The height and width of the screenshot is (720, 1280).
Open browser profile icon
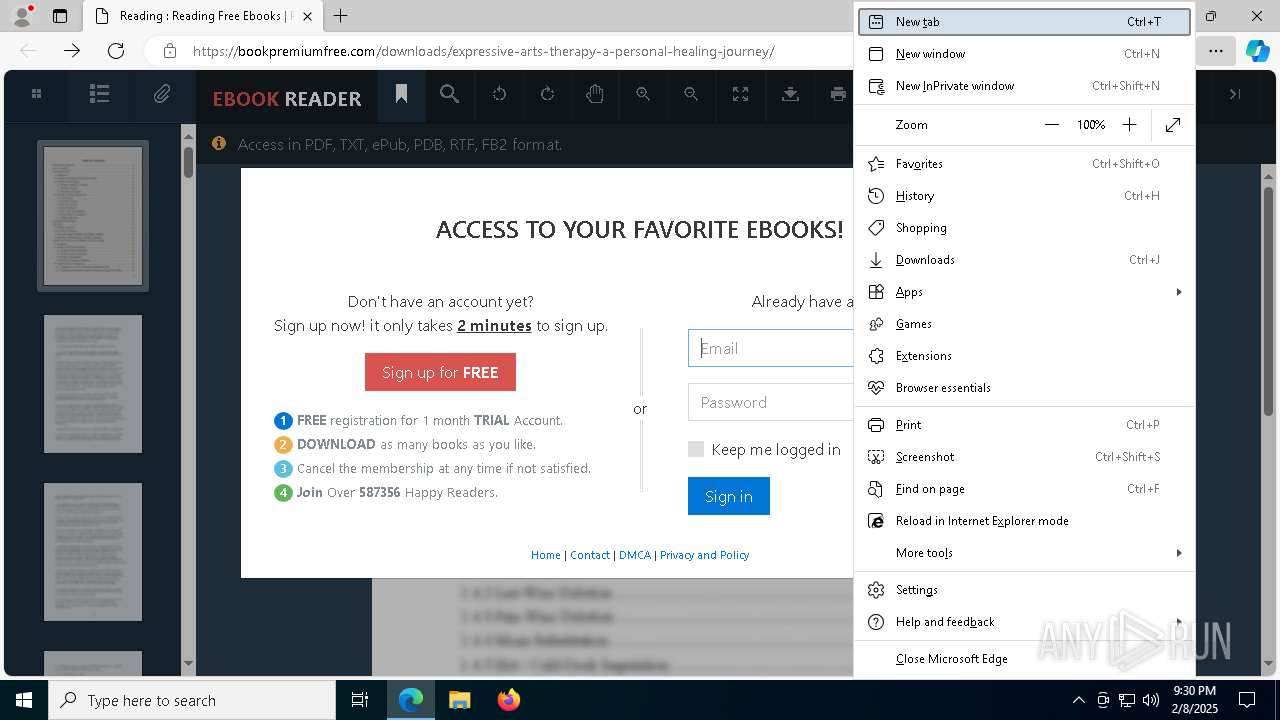click(21, 16)
